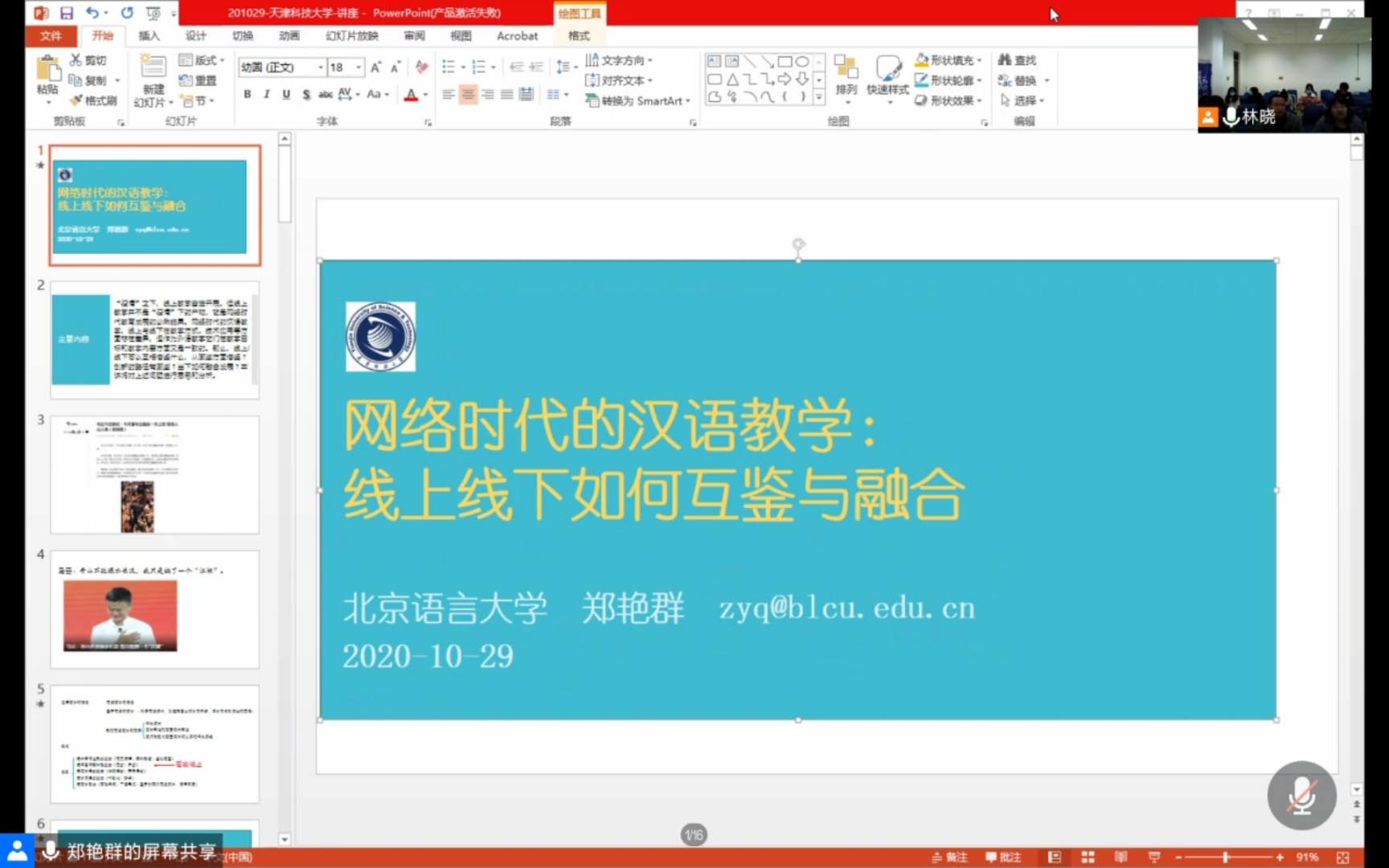This screenshot has width=1389, height=868.
Task: Switch to the Slide Show (幻灯片放映) tab
Action: pos(352,35)
